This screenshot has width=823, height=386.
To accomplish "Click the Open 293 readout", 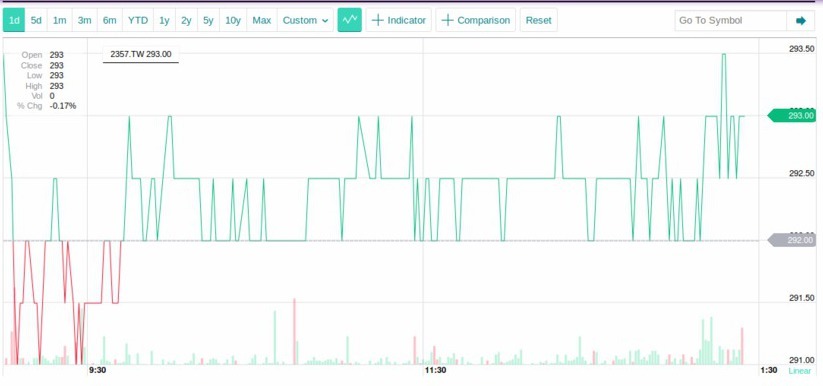I will pyautogui.click(x=43, y=55).
